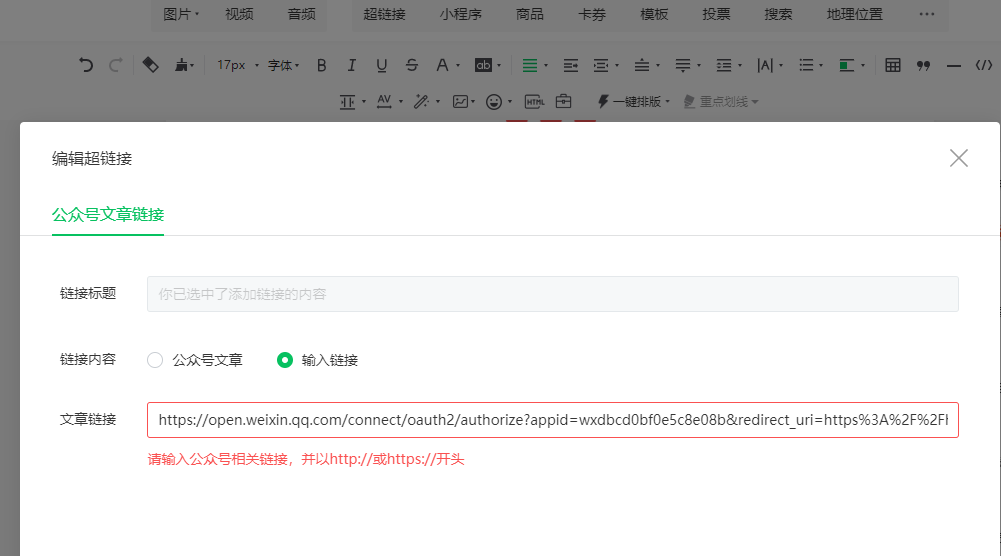Open the 模板 insert option
This screenshot has width=1001, height=556.
point(654,14)
